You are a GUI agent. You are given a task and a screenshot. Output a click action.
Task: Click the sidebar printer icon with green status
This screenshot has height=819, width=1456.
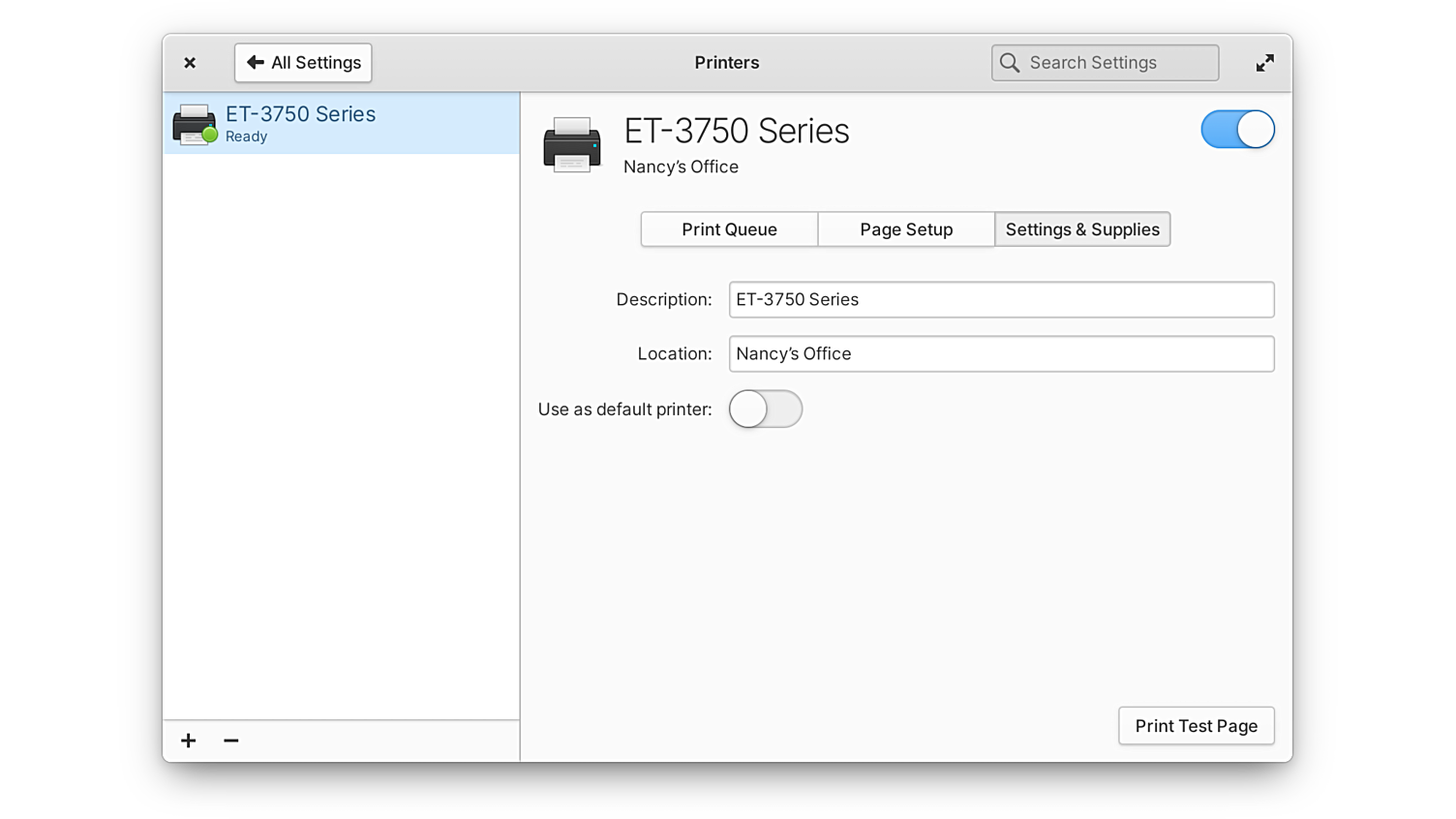[x=195, y=124]
